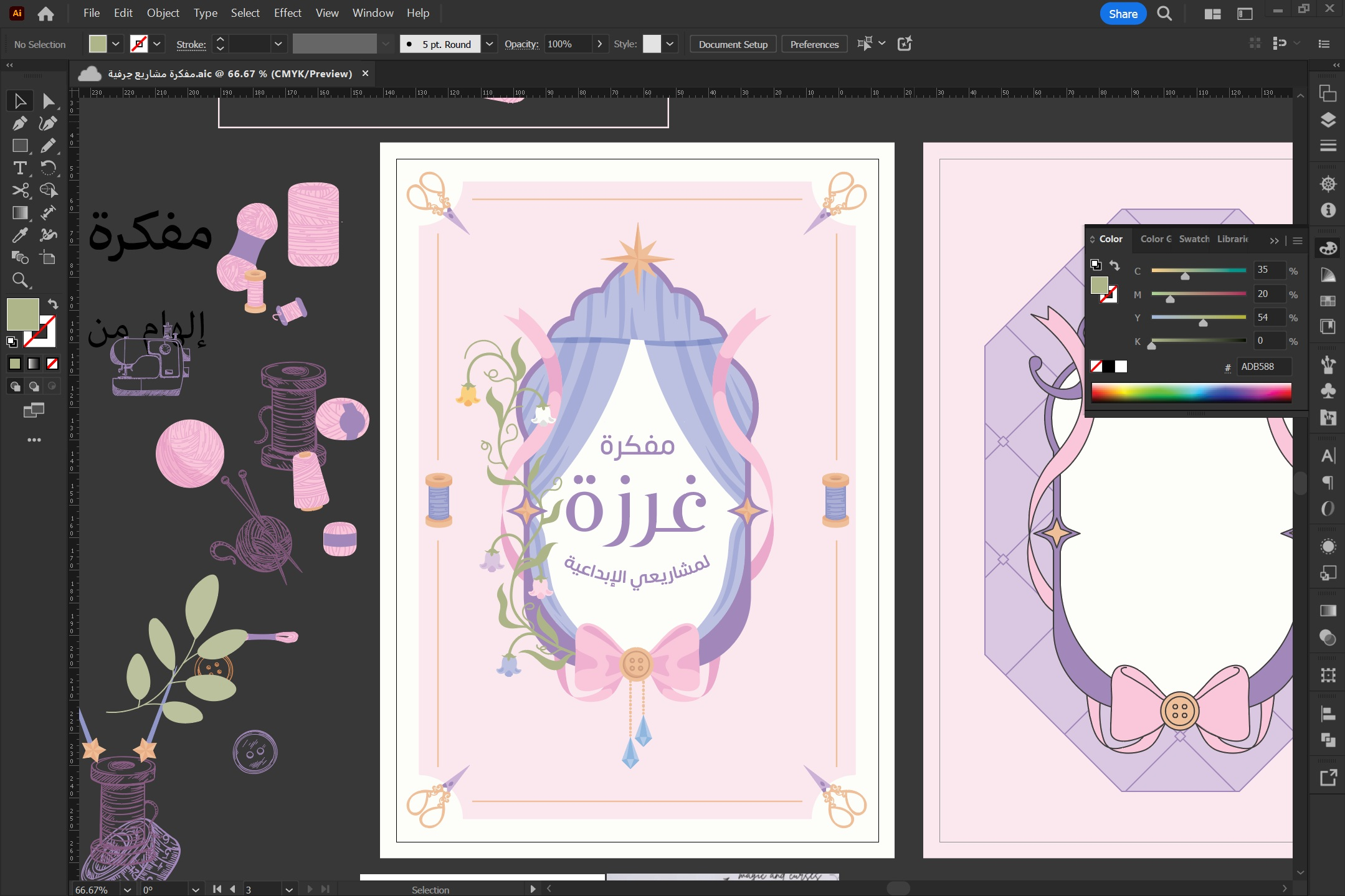
Task: Select the Pen tool
Action: coord(19,123)
